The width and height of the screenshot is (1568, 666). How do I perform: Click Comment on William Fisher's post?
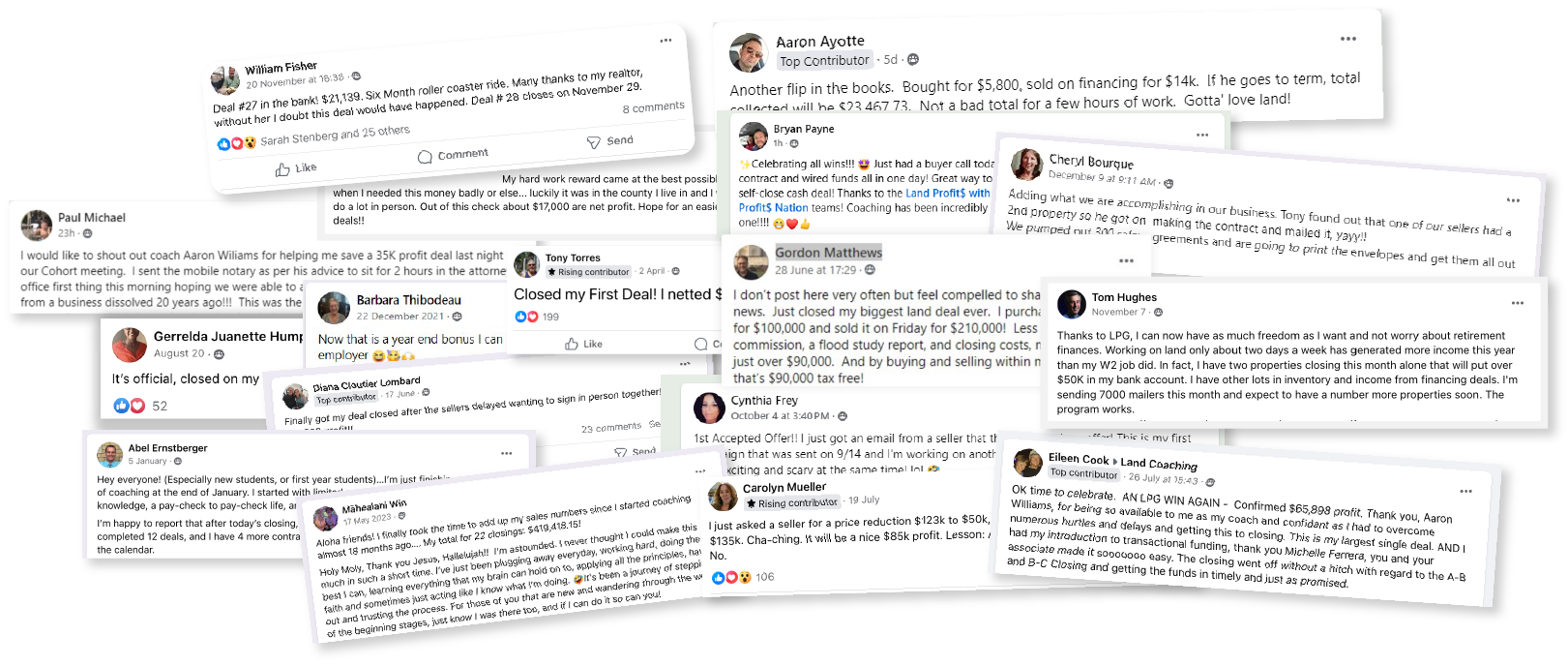pos(453,155)
